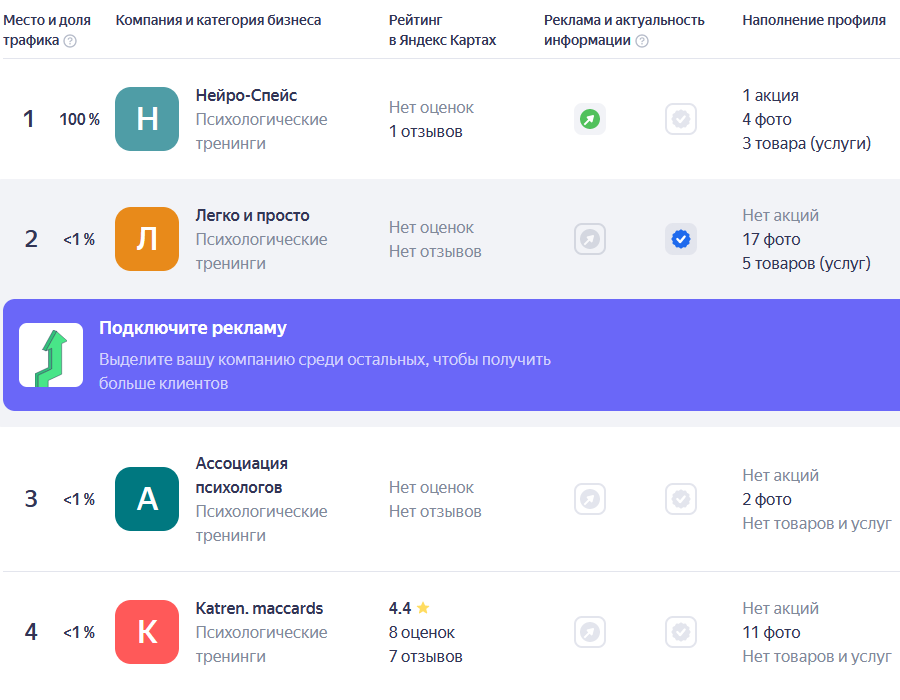This screenshot has height=700, width=900.
Task: Click the verification badge icon for Katren. maccards
Action: coord(681,632)
